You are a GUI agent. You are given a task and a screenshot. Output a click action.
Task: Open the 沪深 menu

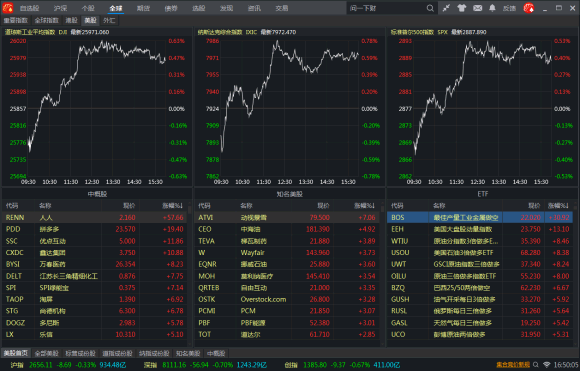(x=60, y=8)
